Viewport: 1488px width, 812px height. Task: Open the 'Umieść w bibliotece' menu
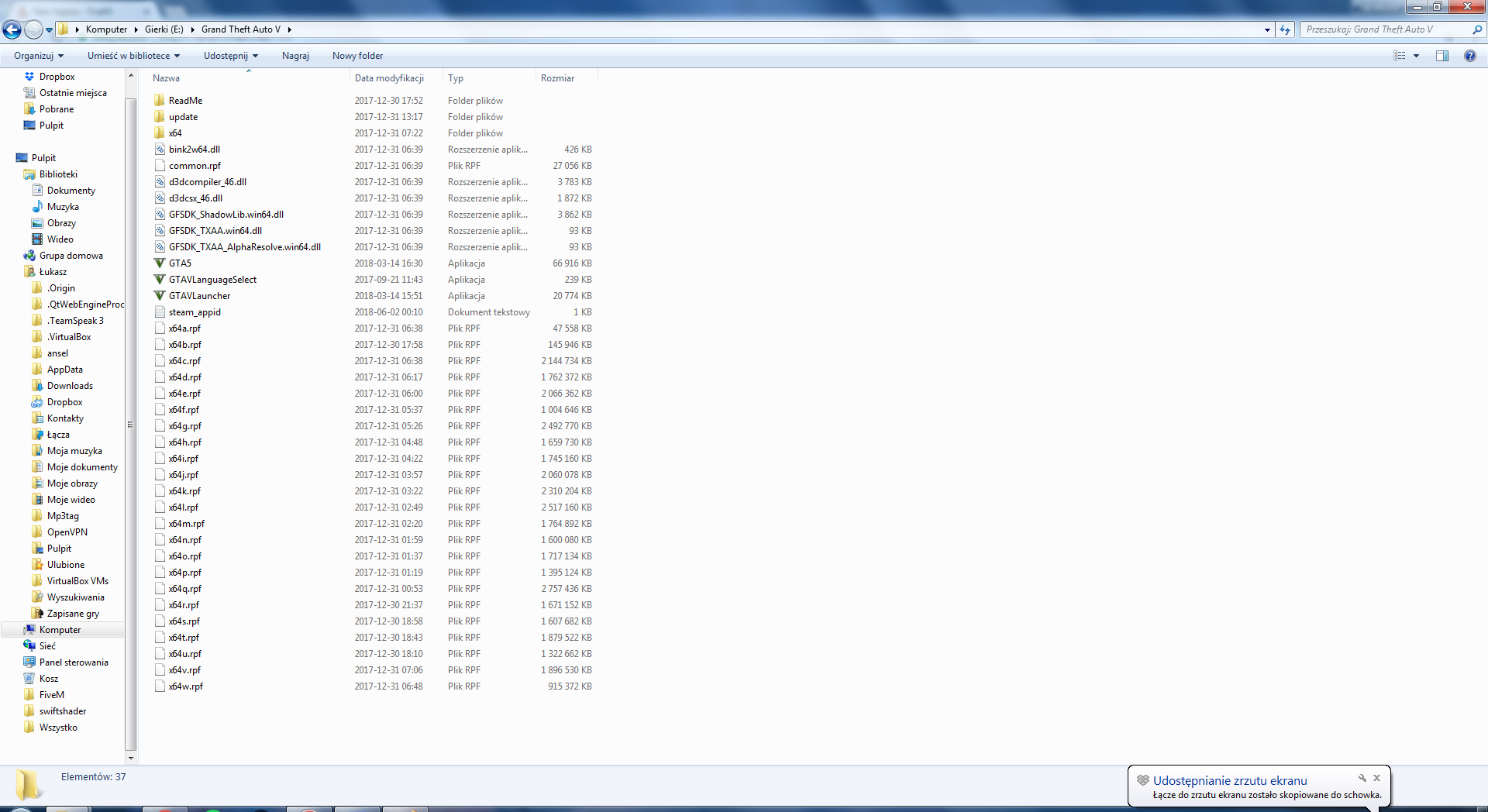tap(133, 56)
